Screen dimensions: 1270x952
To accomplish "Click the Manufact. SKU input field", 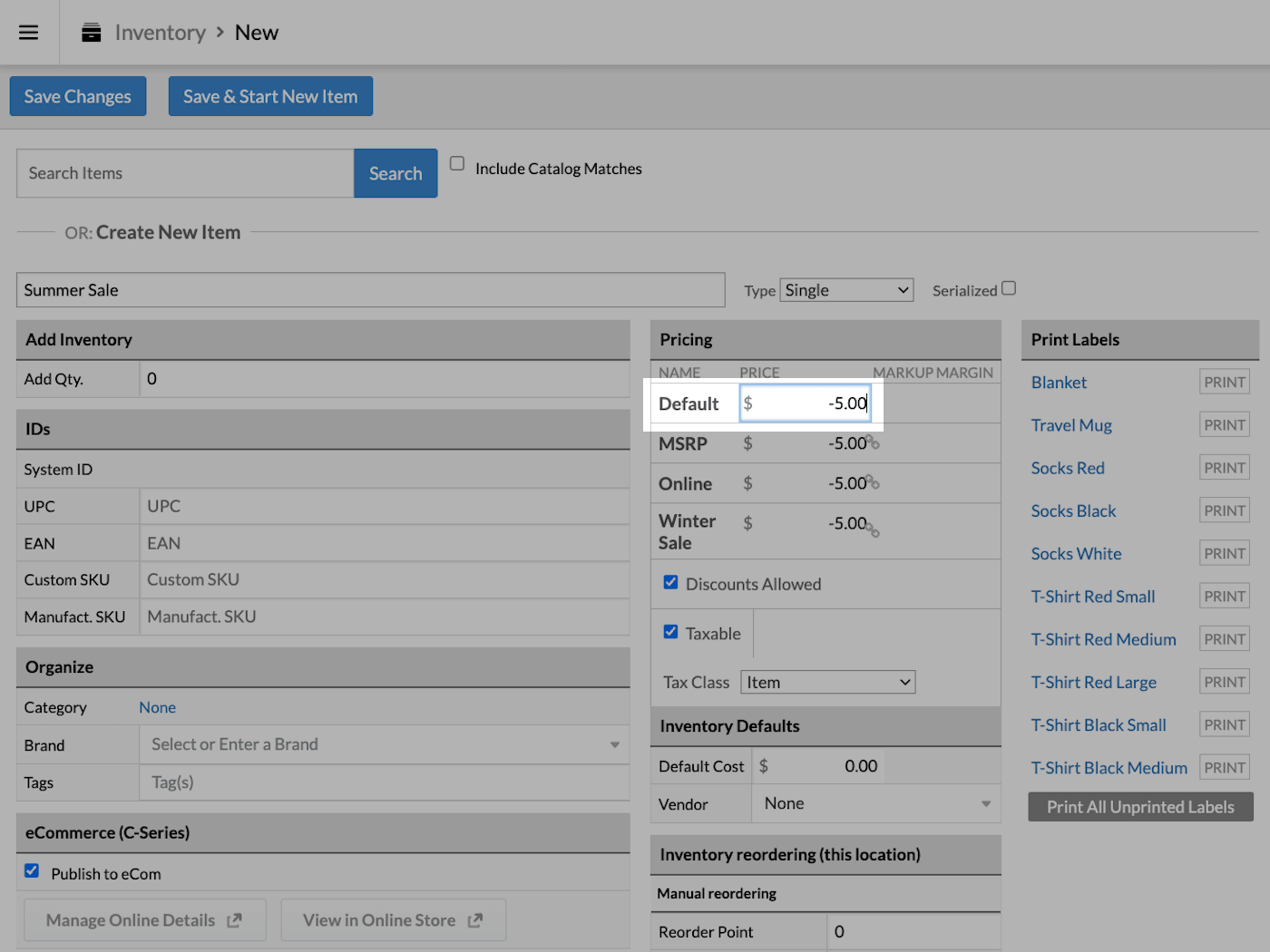I will pyautogui.click(x=385, y=617).
